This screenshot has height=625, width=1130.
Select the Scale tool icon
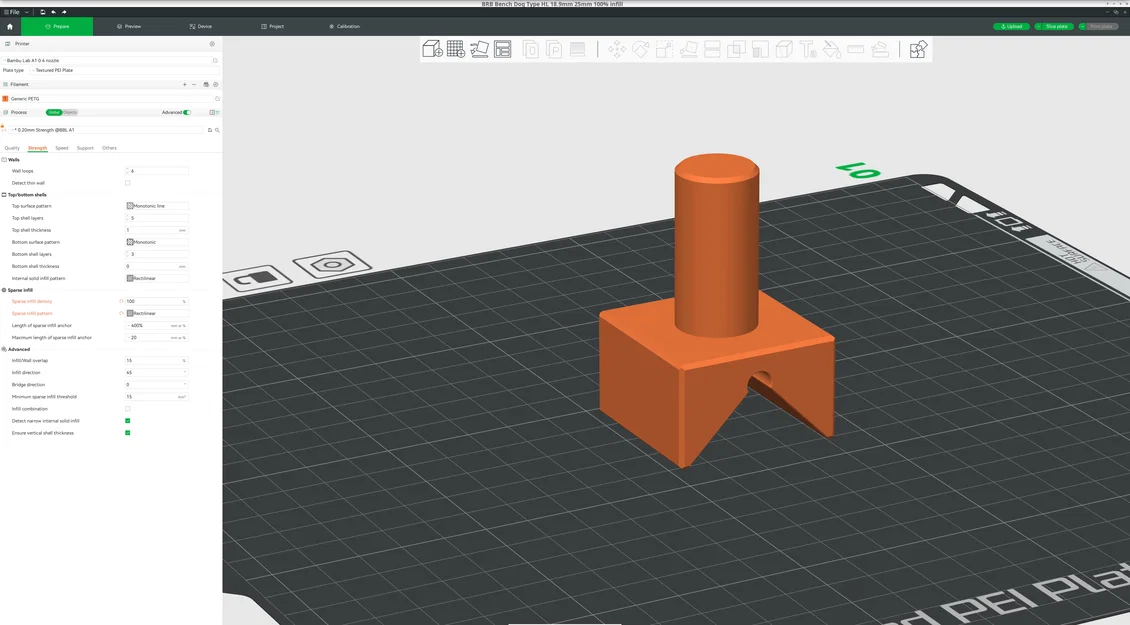click(x=664, y=49)
